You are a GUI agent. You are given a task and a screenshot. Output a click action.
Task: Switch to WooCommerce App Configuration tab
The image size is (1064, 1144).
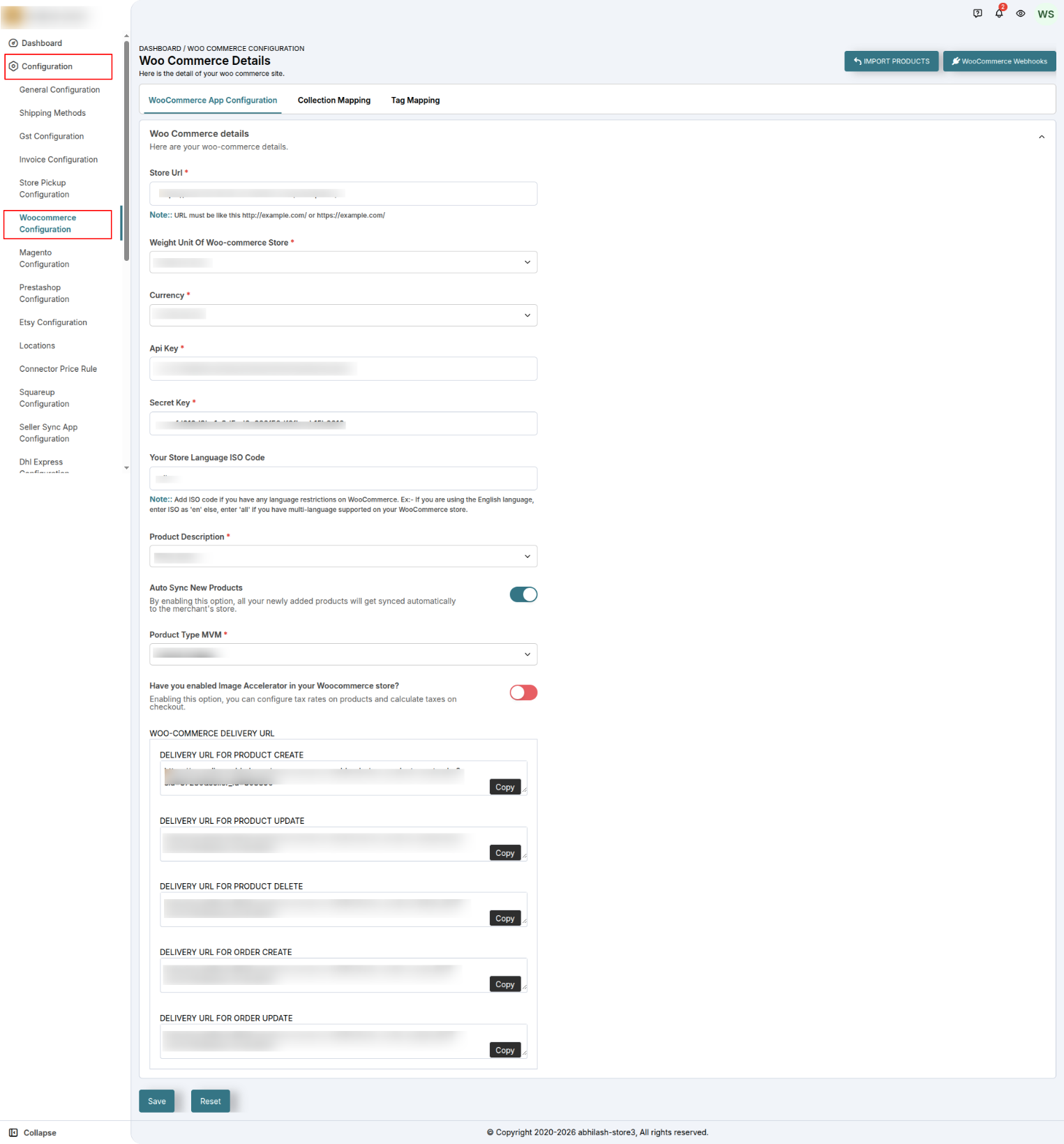point(213,100)
